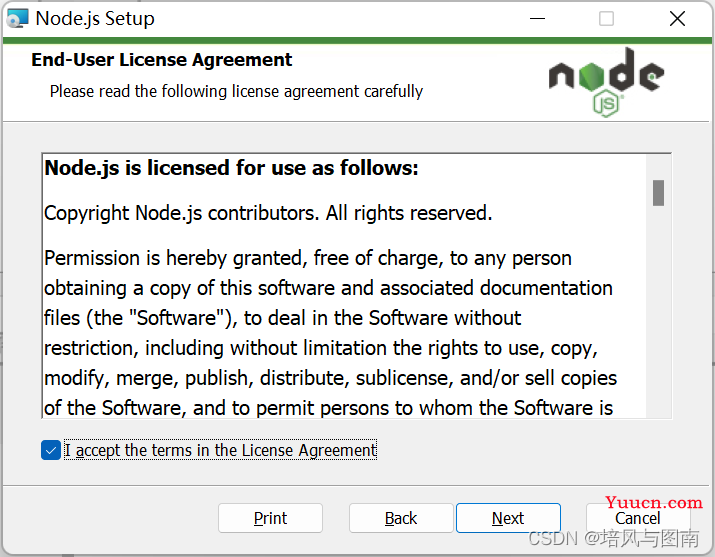Close the Node.js Setup dialog
The image size is (715, 557).
coord(677,18)
